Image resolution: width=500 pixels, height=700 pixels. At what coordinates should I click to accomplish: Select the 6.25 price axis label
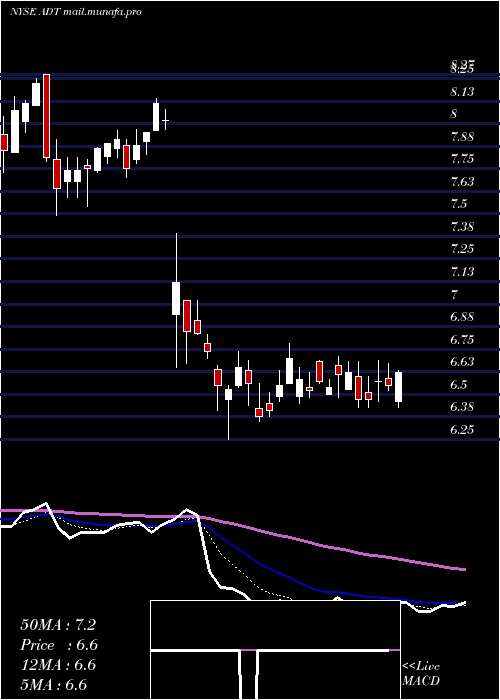tap(462, 430)
